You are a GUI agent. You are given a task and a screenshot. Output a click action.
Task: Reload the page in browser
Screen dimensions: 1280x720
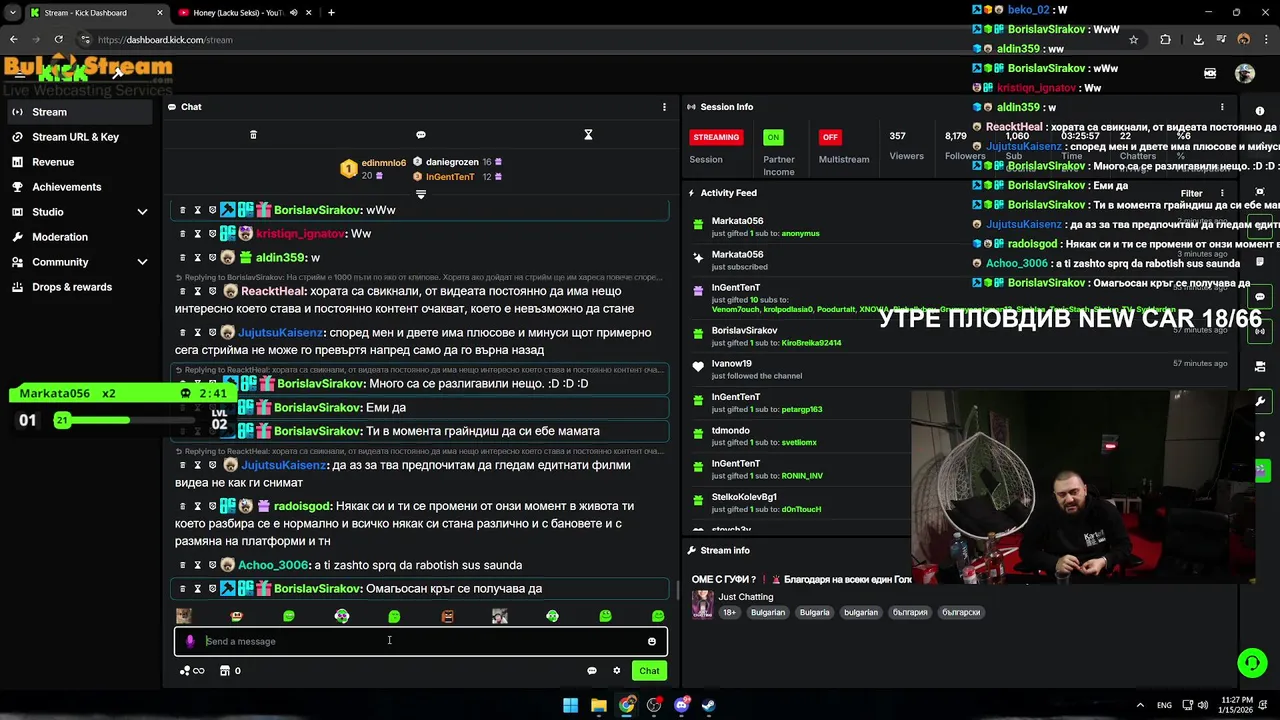(x=59, y=40)
